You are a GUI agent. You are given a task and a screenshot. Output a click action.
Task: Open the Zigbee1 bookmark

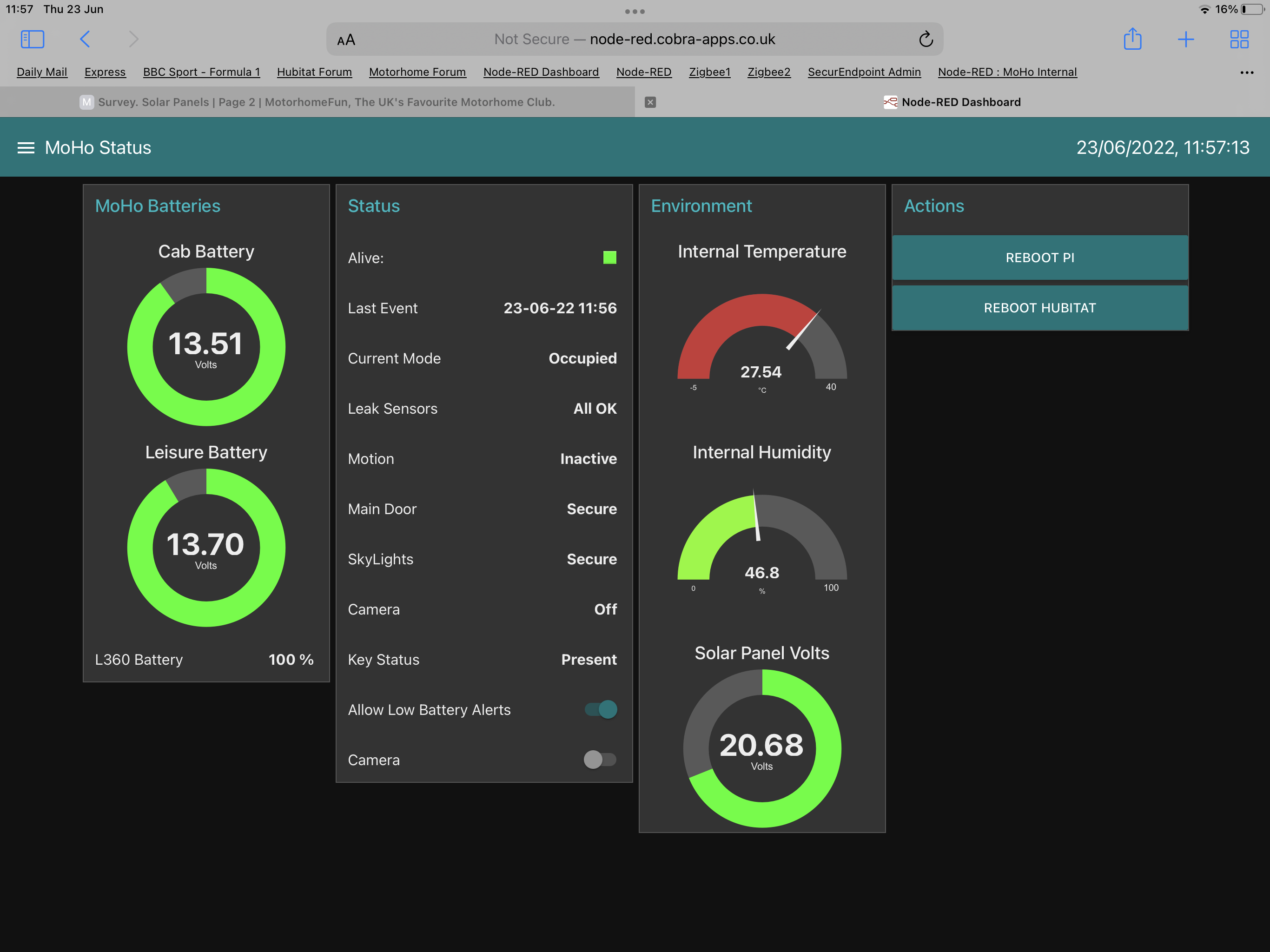pos(710,72)
